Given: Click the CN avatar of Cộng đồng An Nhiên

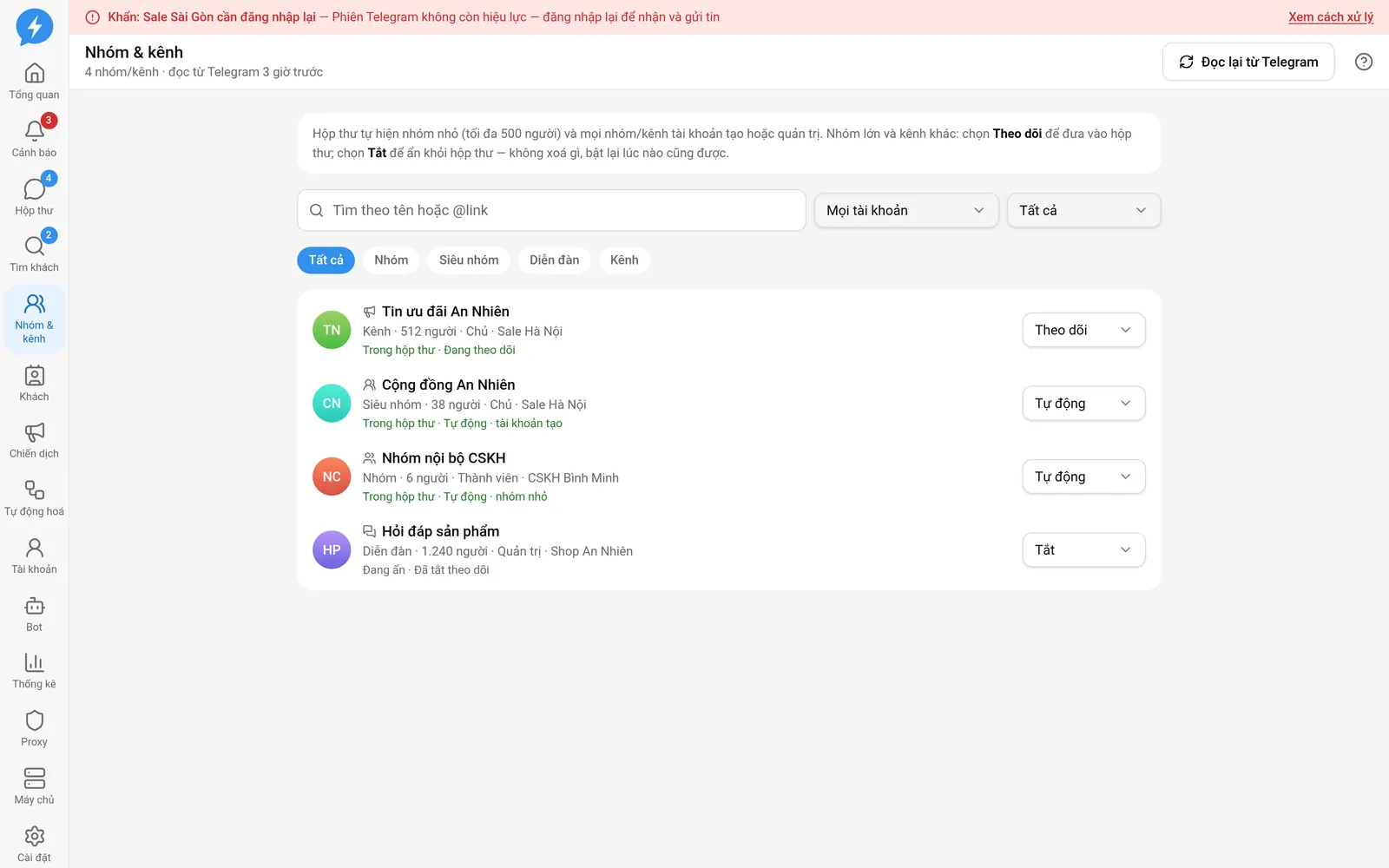Looking at the screenshot, I should (x=332, y=404).
